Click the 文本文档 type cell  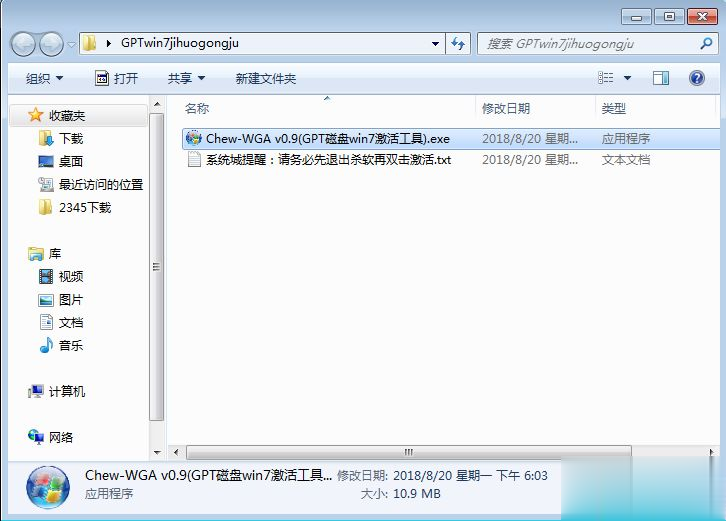[626, 160]
